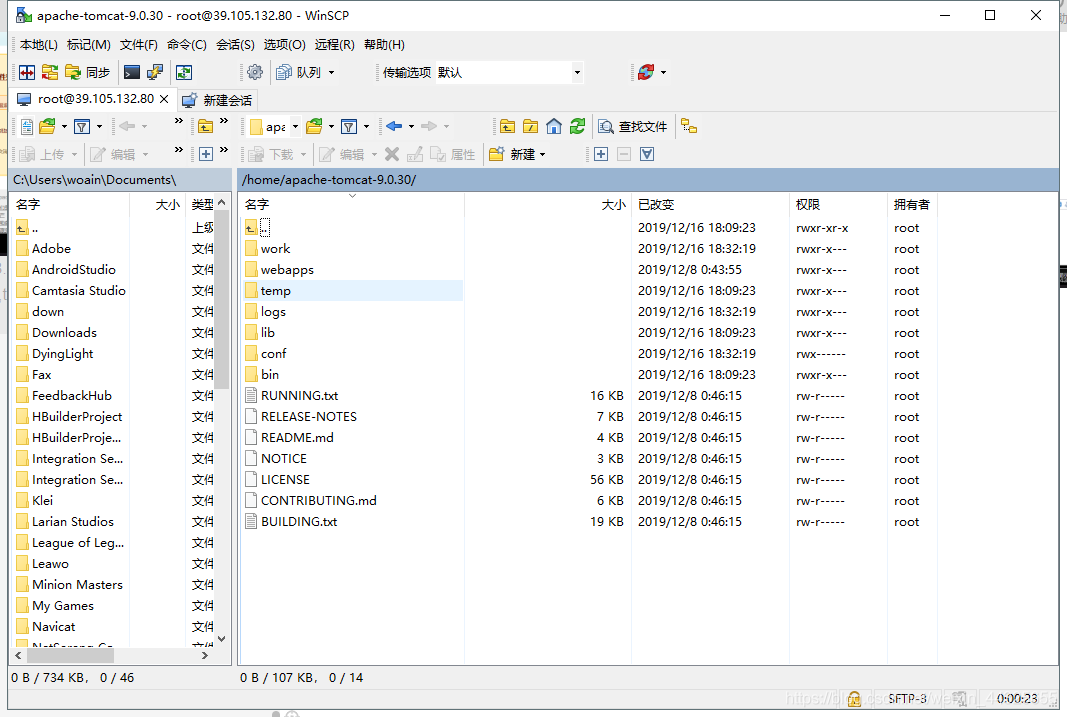Click local select-files plus icon

coord(206,154)
